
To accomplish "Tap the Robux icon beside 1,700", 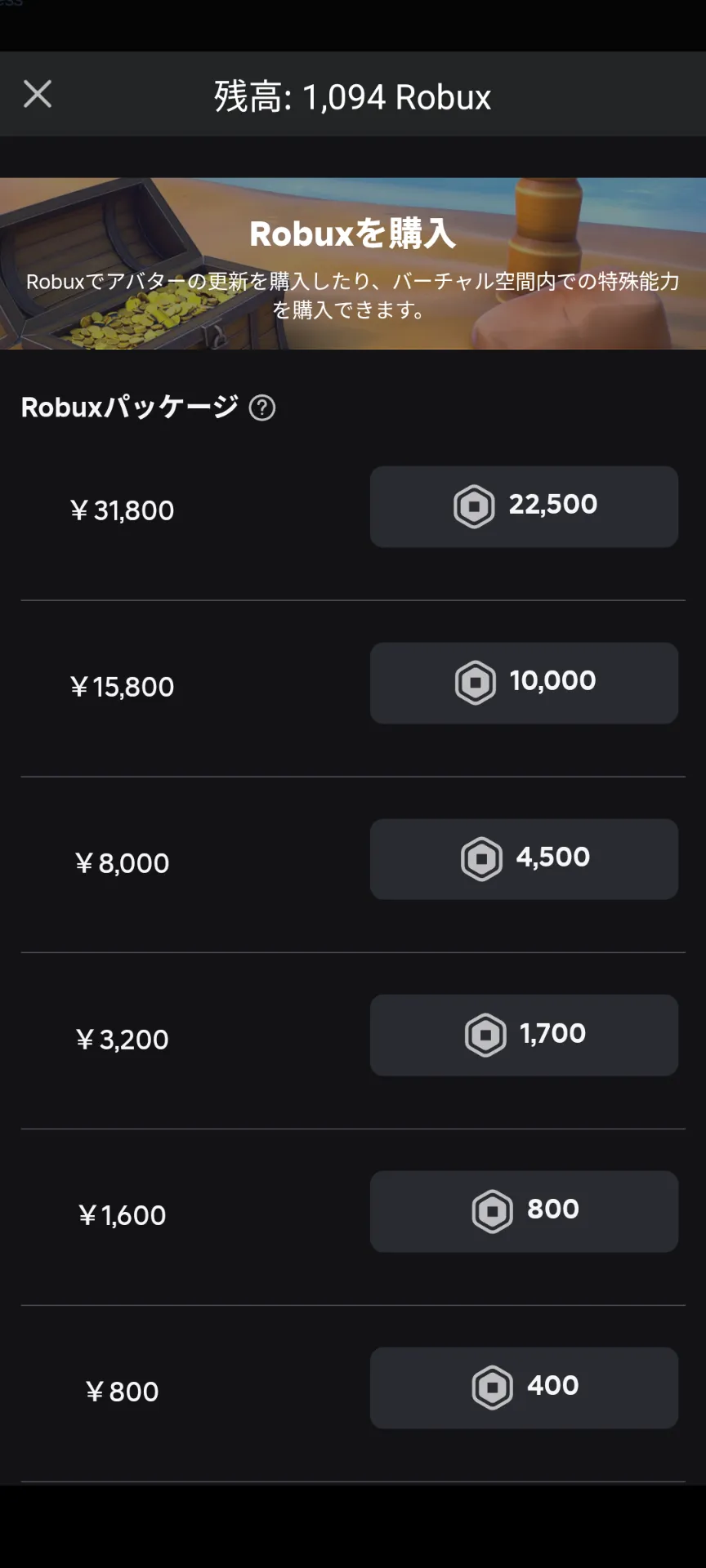I will (485, 1036).
